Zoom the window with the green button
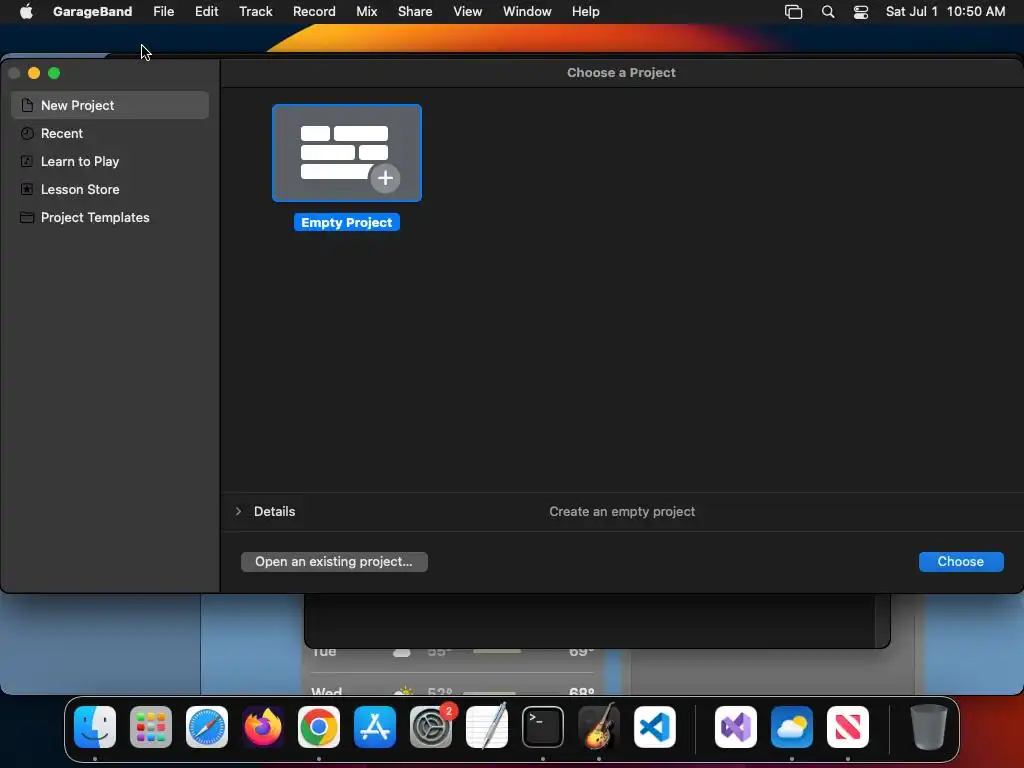Viewport: 1024px width, 768px height. 54,73
